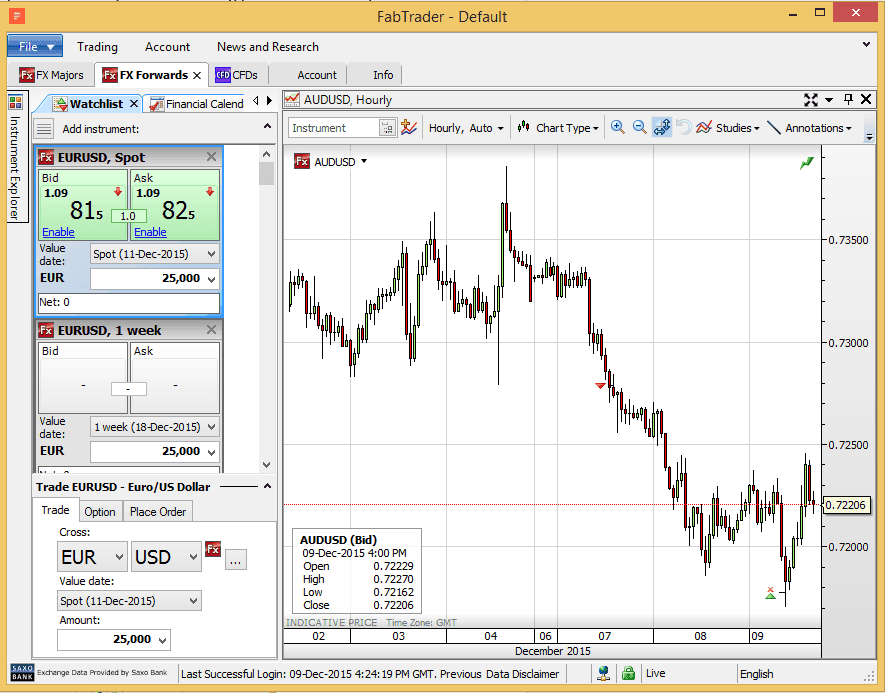The height and width of the screenshot is (693, 885).
Task: Click the watchlist list menu icon
Action: (x=44, y=129)
